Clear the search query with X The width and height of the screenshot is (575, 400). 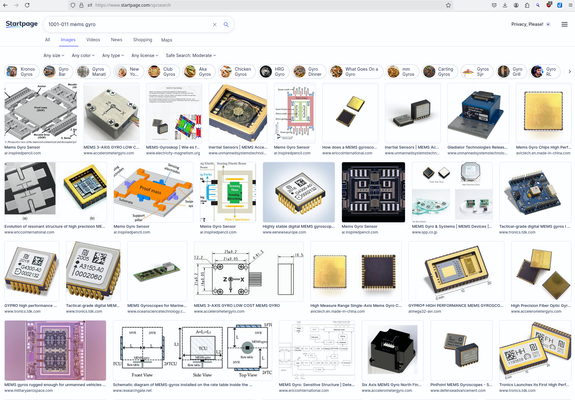[x=215, y=25]
